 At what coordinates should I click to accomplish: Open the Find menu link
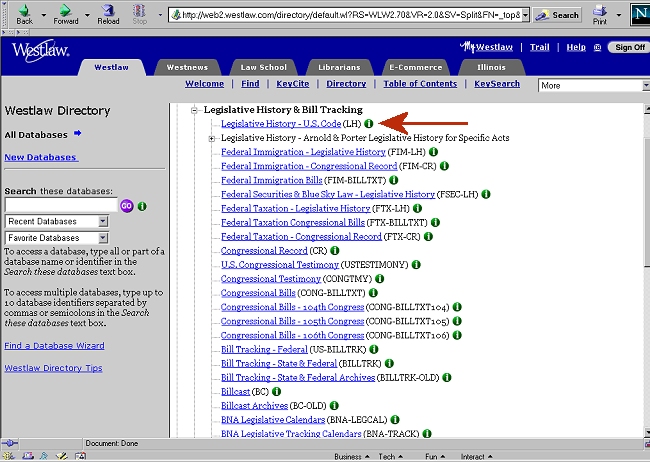[x=250, y=84]
